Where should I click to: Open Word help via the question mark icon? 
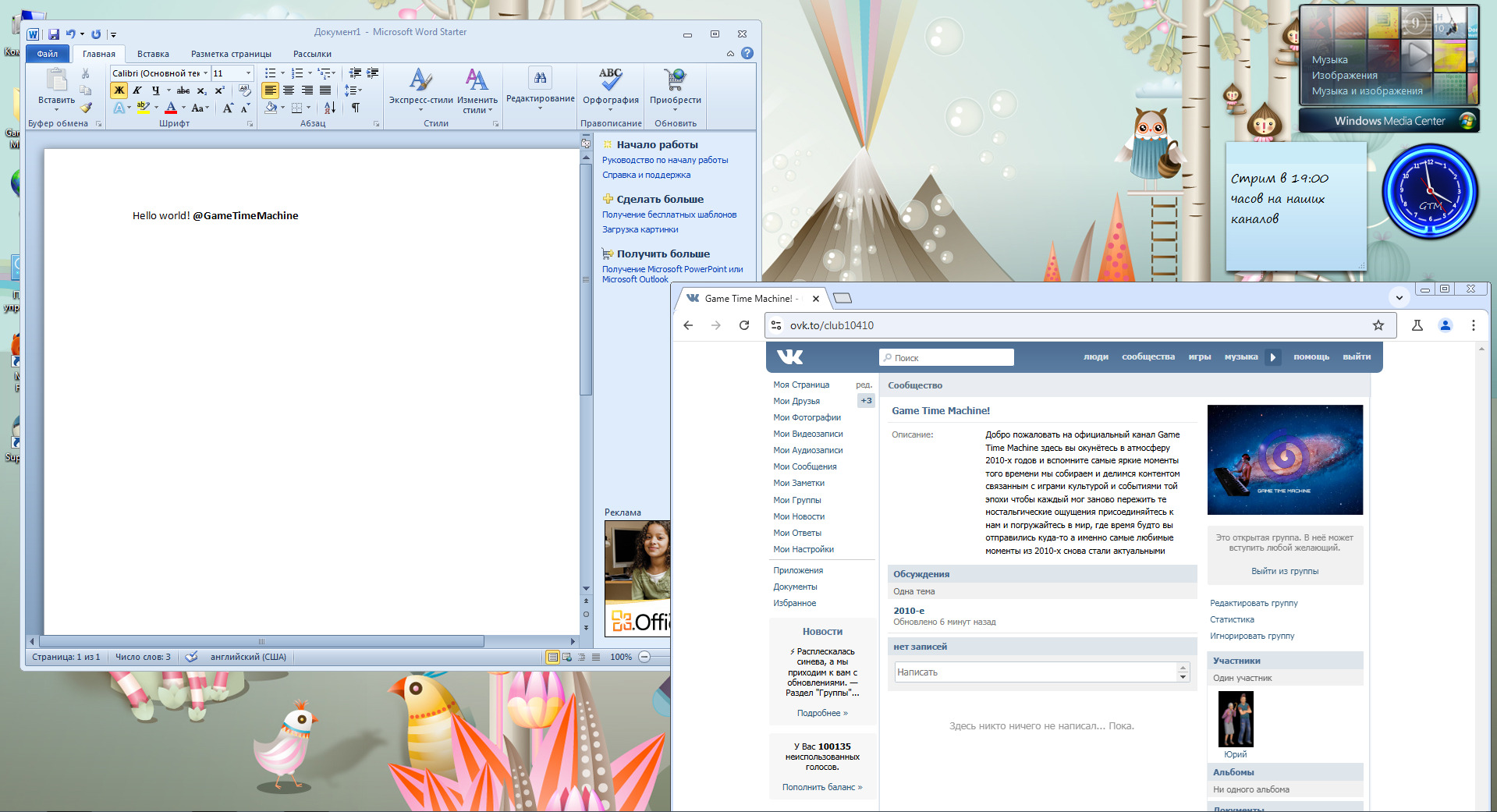click(x=747, y=54)
